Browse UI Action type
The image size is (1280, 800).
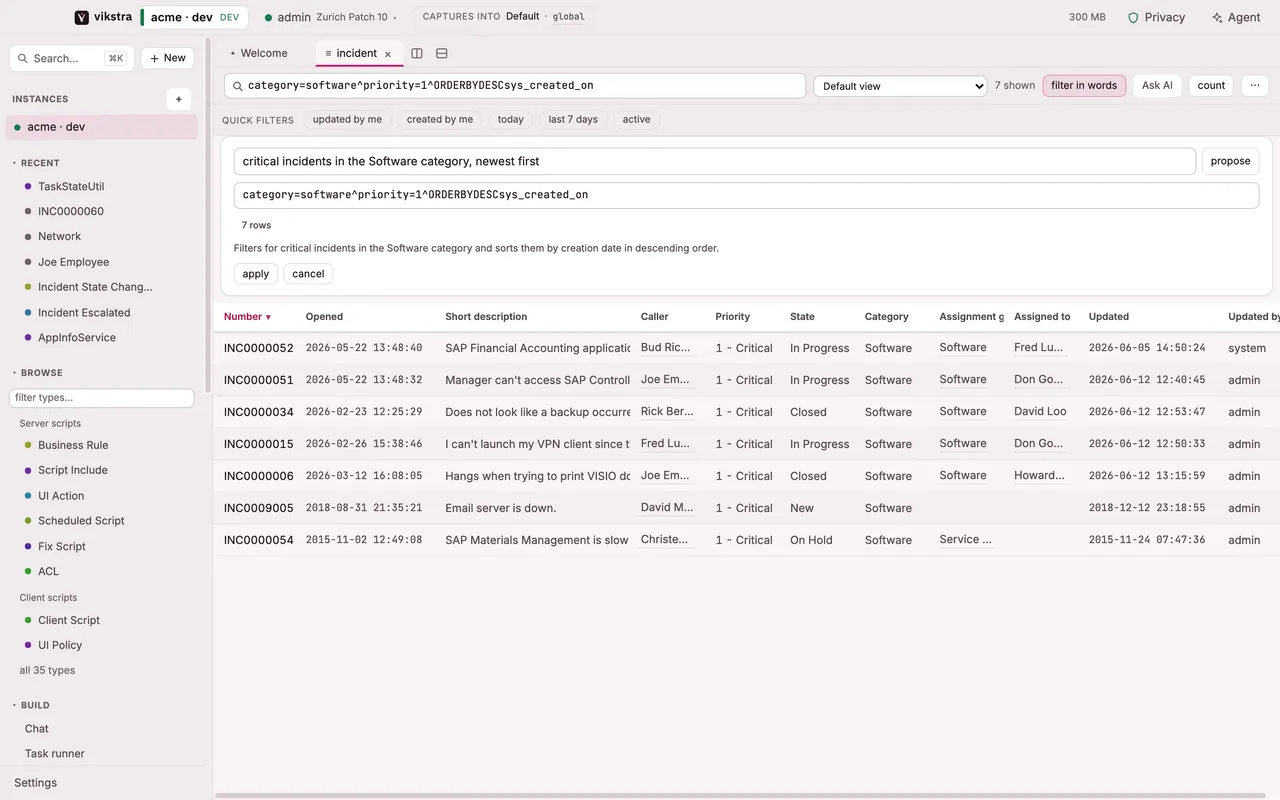61,496
